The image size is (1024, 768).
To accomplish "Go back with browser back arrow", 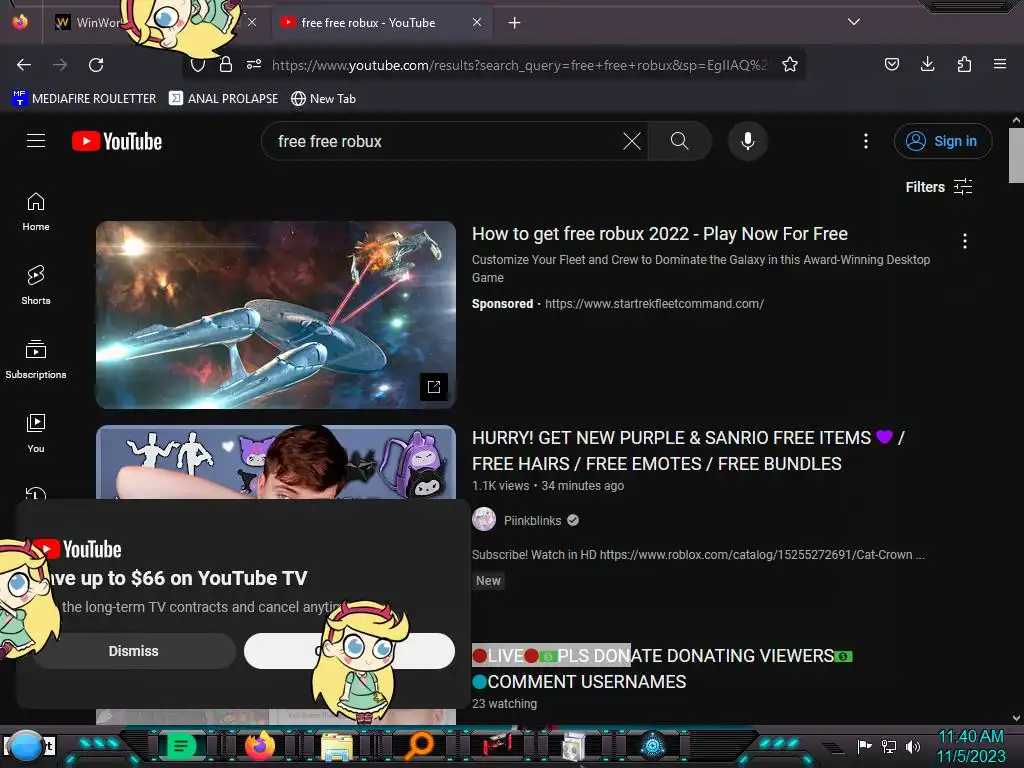I will click(24, 65).
